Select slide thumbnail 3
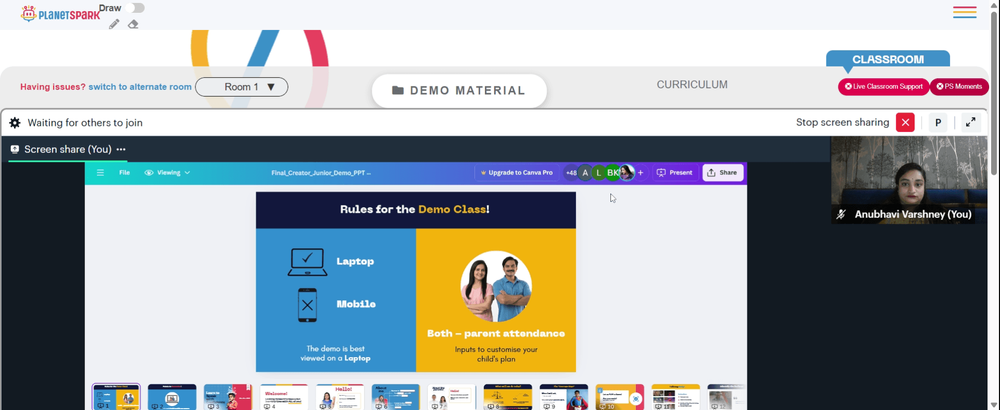This screenshot has height=410, width=1000. pyautogui.click(x=228, y=397)
